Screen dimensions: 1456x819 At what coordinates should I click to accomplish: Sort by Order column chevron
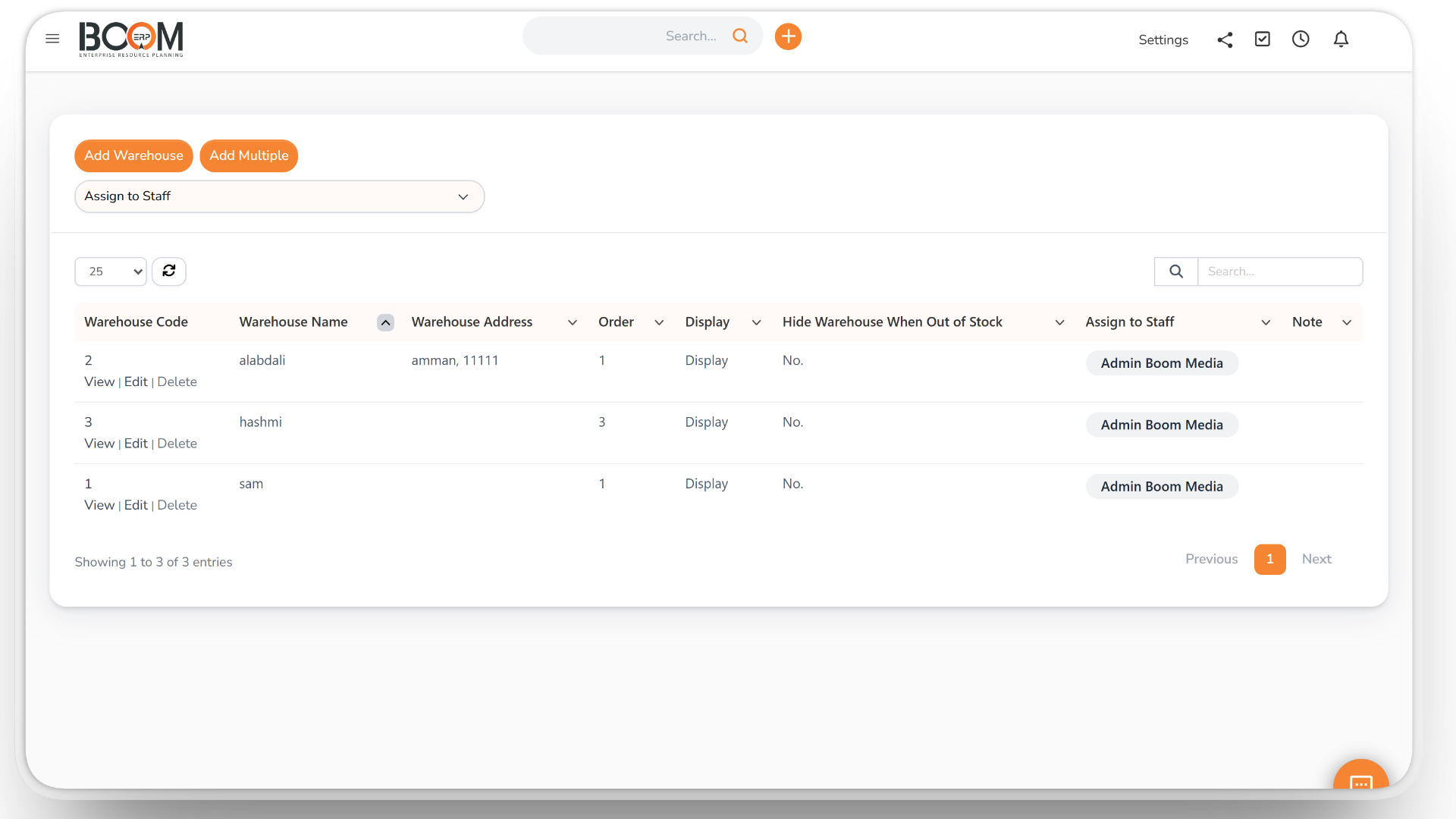point(659,322)
